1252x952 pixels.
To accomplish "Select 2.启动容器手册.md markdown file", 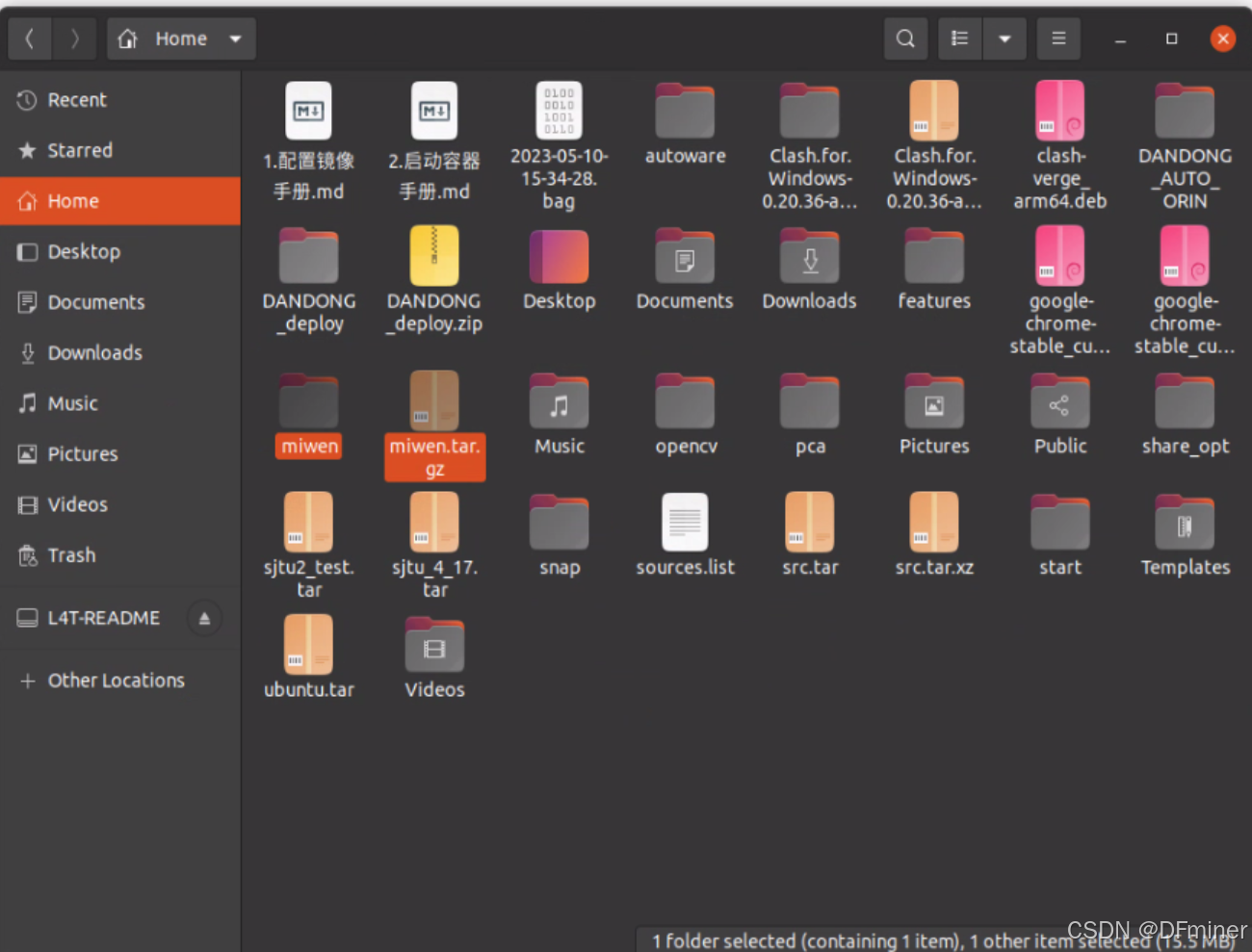I will (434, 142).
